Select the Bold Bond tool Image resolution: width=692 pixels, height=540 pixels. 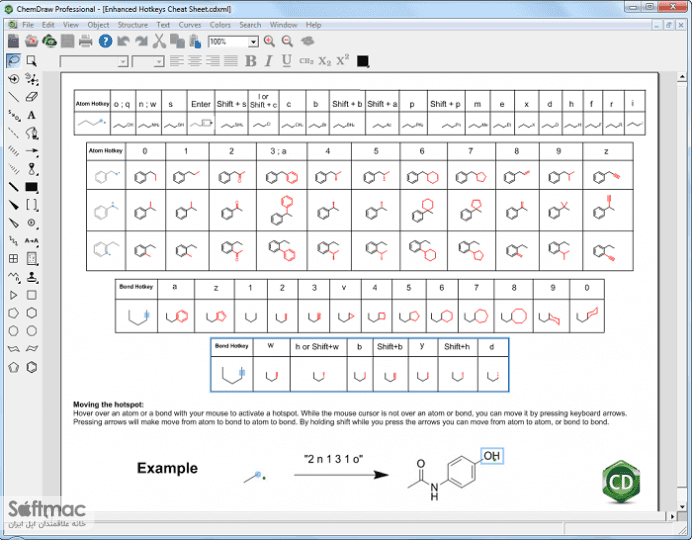14,187
